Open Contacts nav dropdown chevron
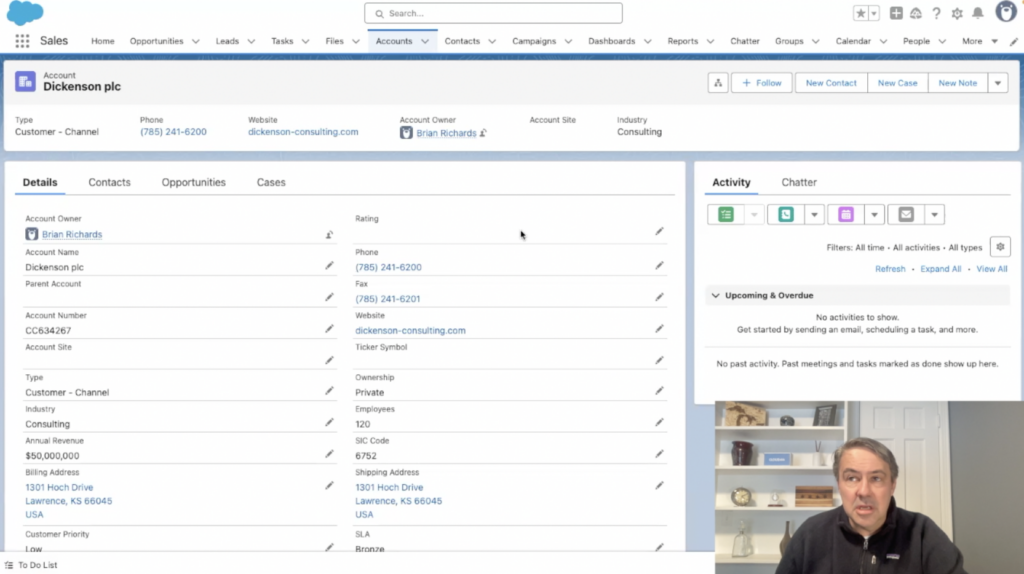The height and width of the screenshot is (574, 1024). 492,41
